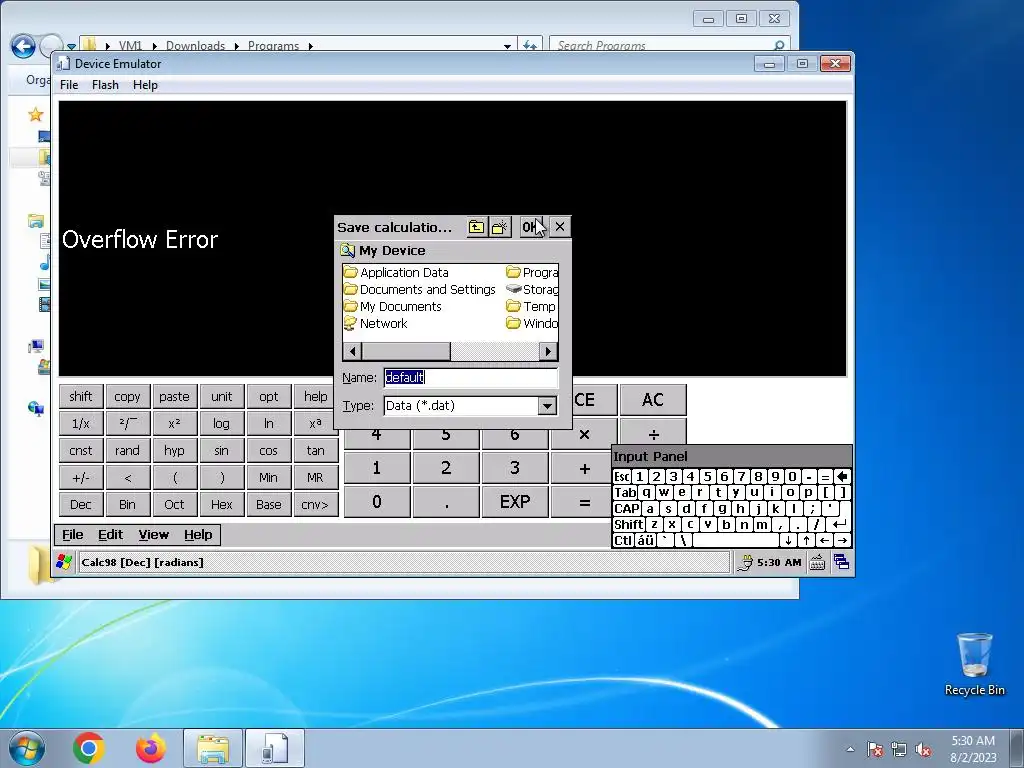Click the Windows CE Start flag icon
1024x768 pixels.
64,562
